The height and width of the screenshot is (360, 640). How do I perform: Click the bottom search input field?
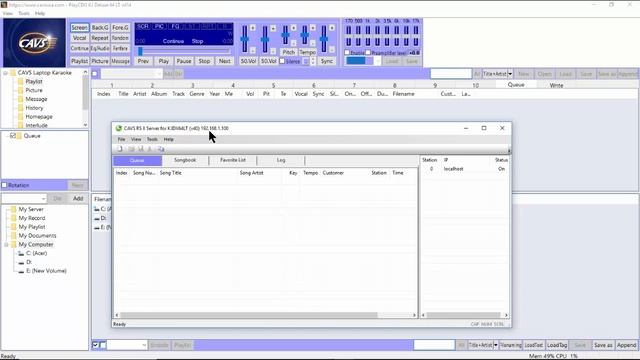[x=434, y=345]
